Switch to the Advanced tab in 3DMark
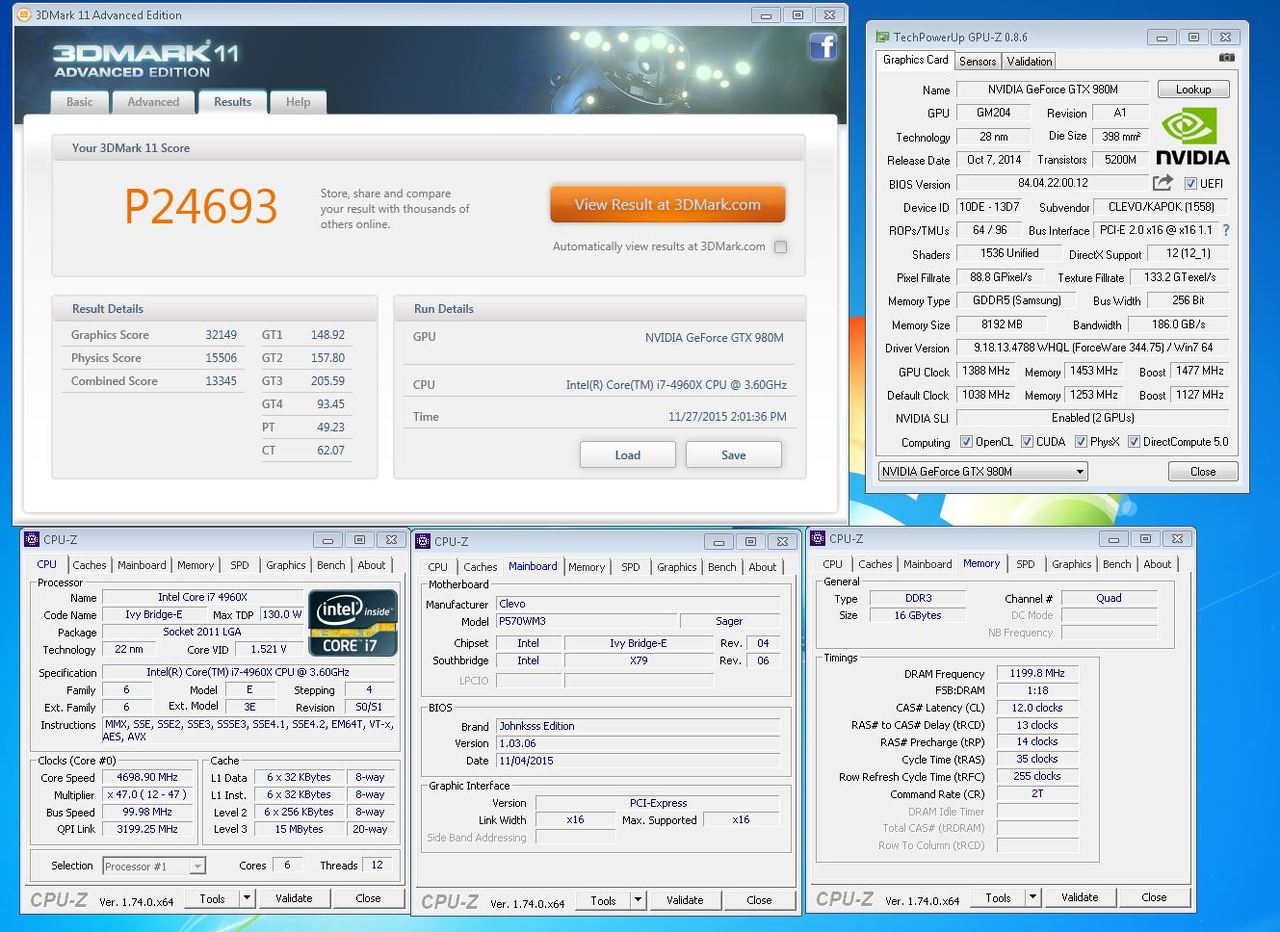The width and height of the screenshot is (1280, 932). pos(153,102)
